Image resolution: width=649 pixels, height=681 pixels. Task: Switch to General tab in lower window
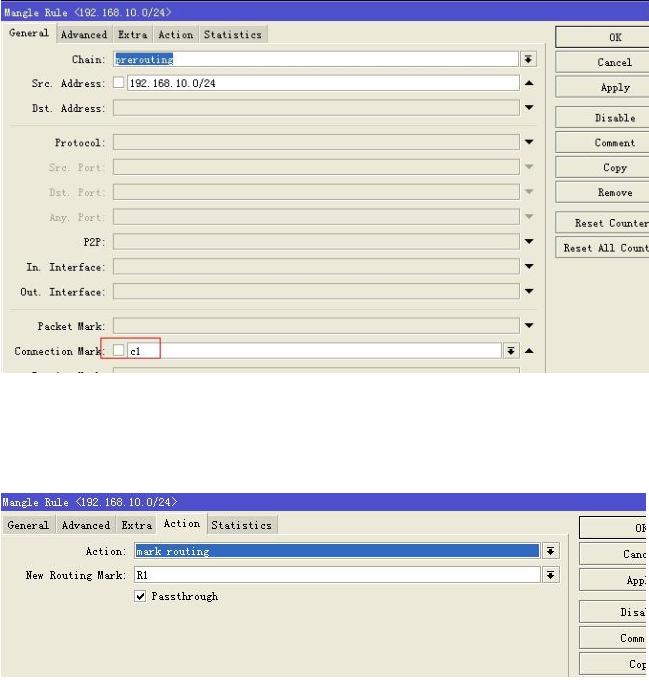point(28,525)
